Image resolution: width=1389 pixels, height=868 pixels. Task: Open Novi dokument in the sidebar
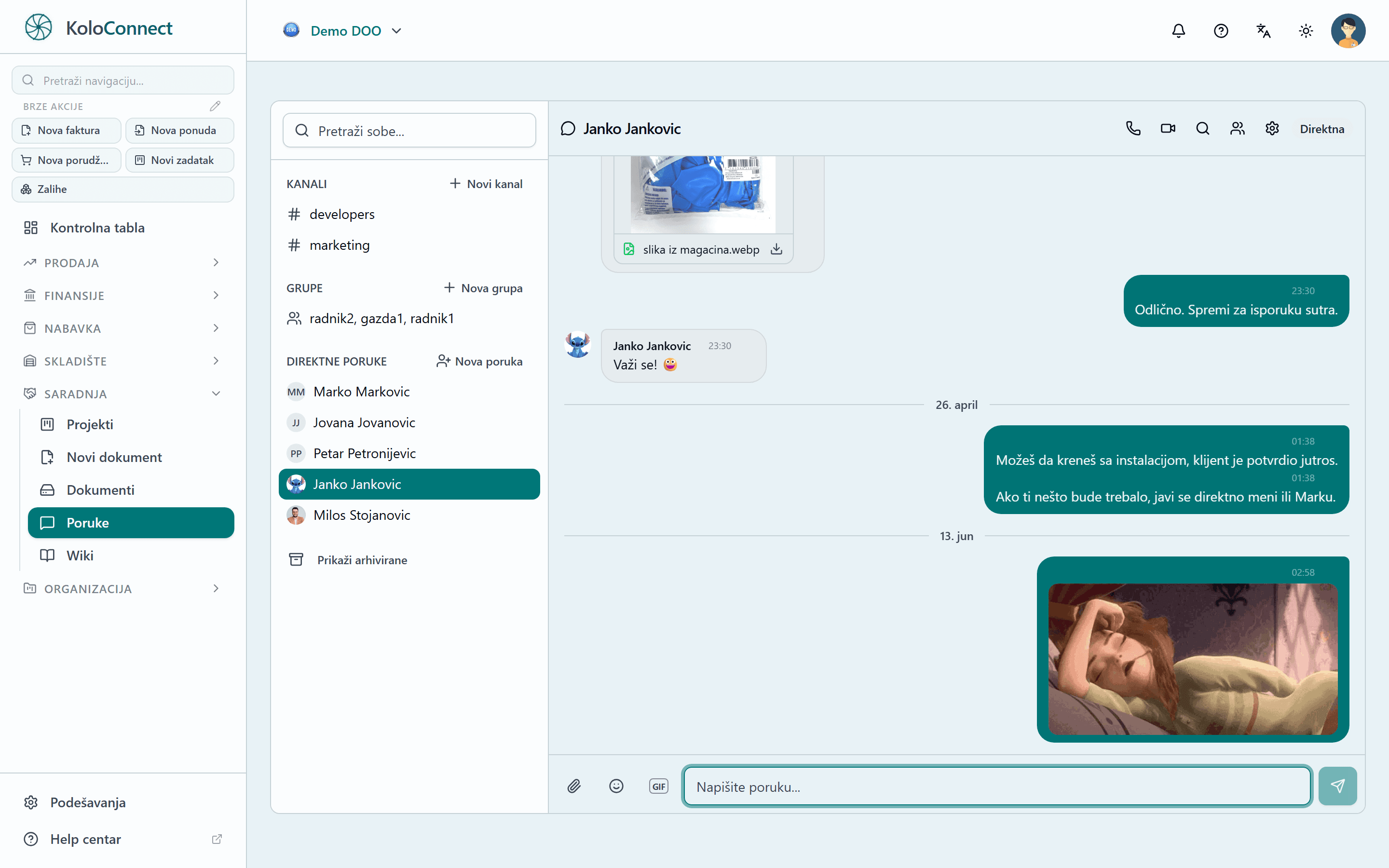131,458
